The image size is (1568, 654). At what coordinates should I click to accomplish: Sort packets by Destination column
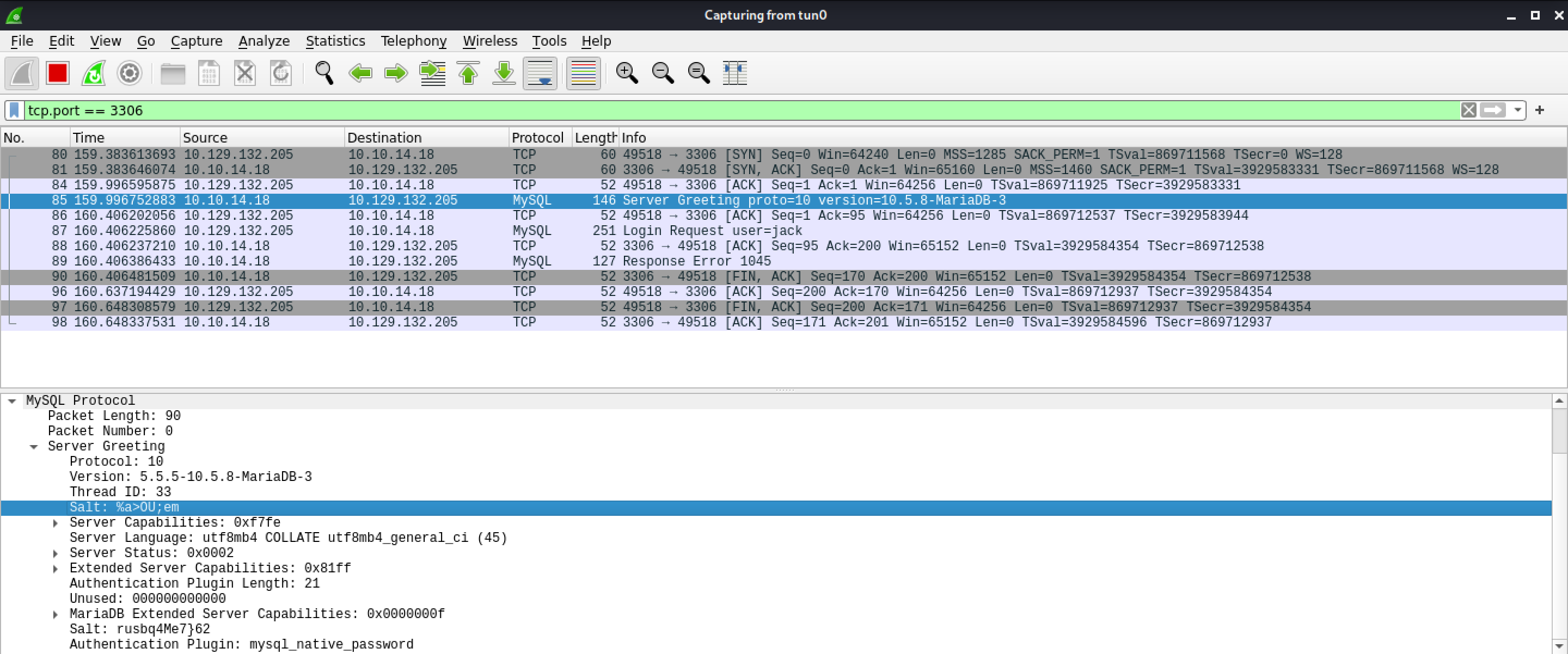426,138
